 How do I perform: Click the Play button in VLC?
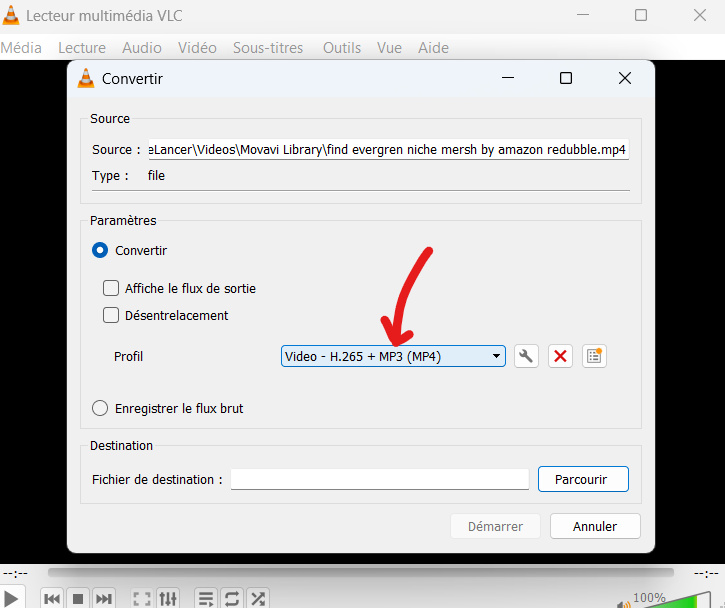tap(11, 598)
